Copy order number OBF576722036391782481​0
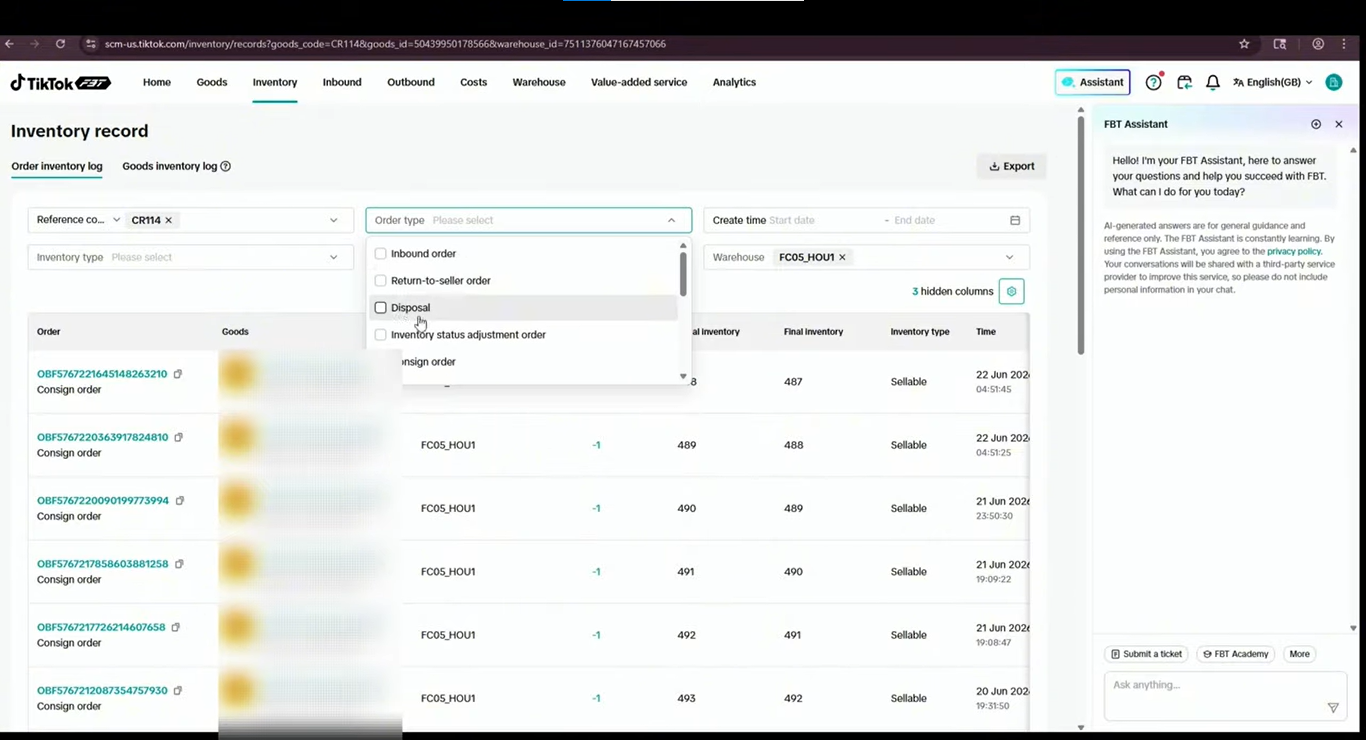 tap(179, 437)
